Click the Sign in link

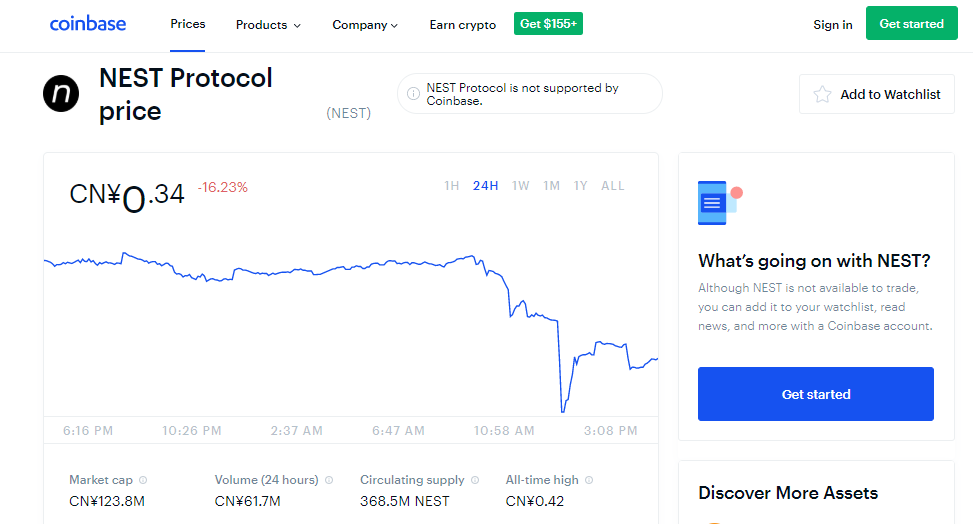point(833,24)
